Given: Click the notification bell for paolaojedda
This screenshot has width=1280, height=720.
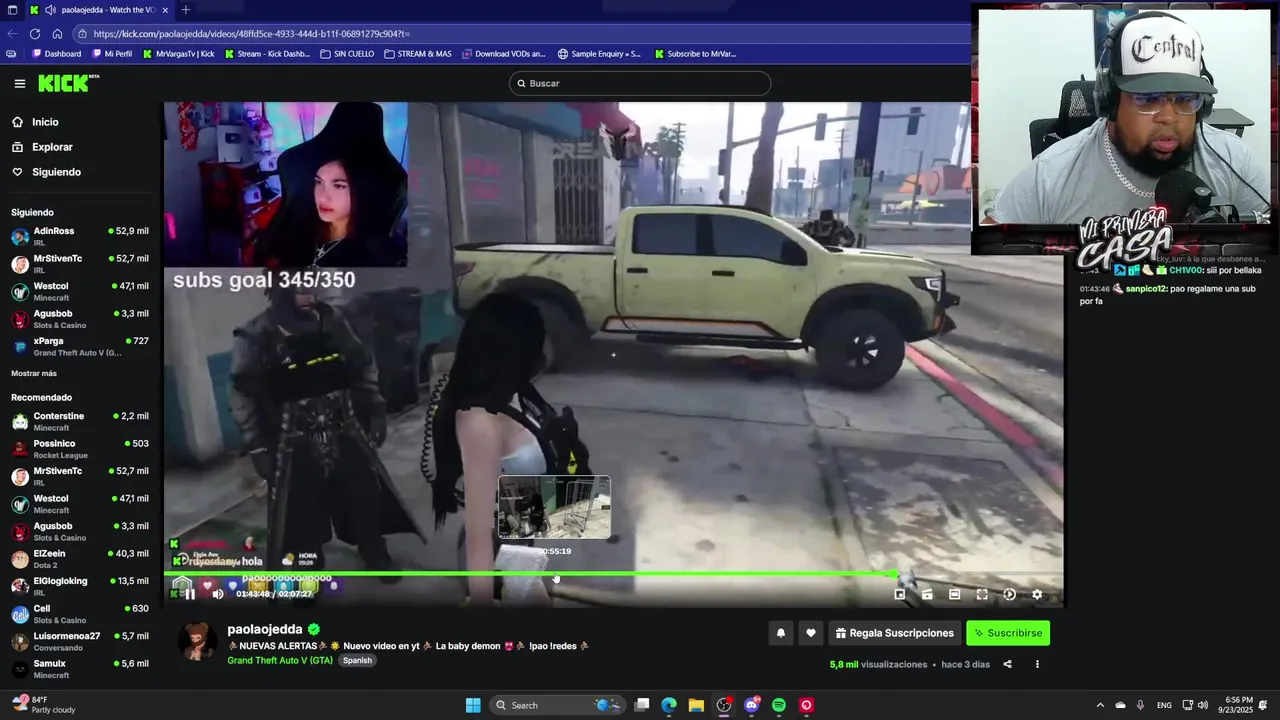Looking at the screenshot, I should [781, 633].
